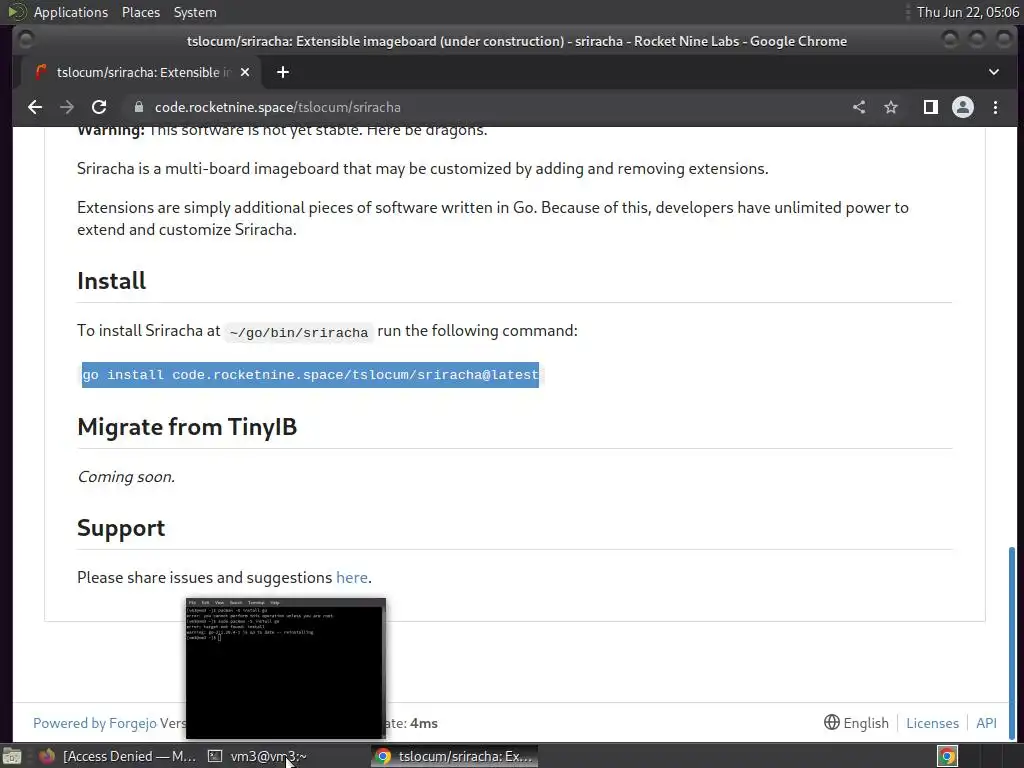1024x768 pixels.
Task: Click Chrome icon in the taskbar tray
Action: click(x=948, y=756)
